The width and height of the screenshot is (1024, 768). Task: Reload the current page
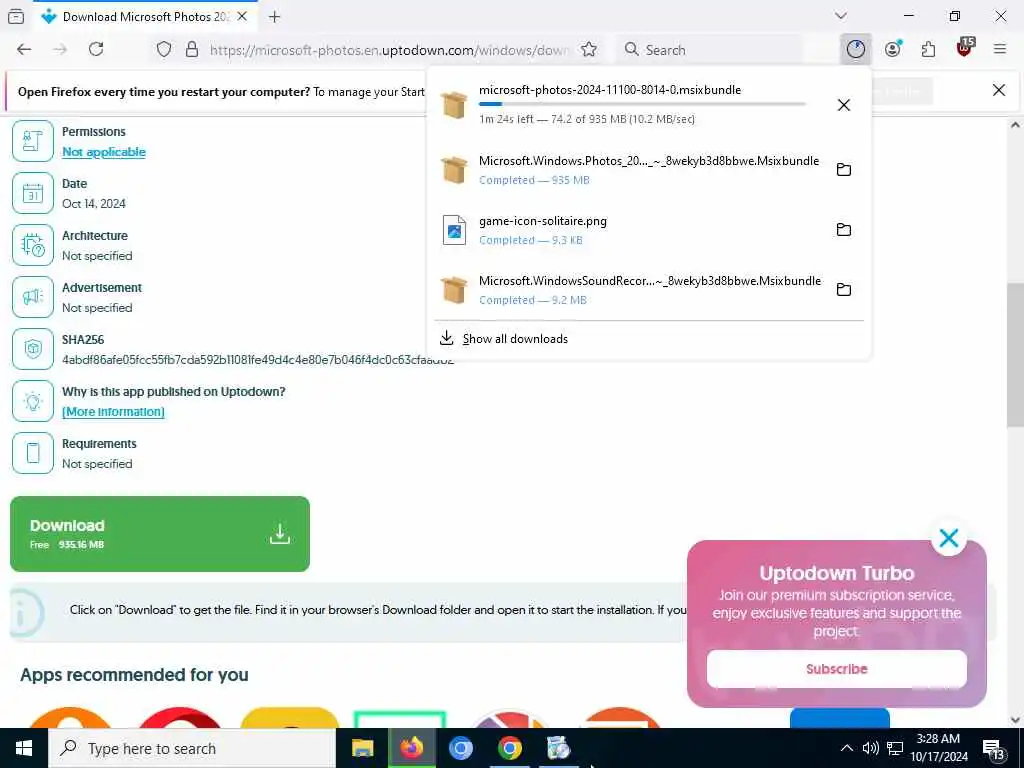(96, 50)
